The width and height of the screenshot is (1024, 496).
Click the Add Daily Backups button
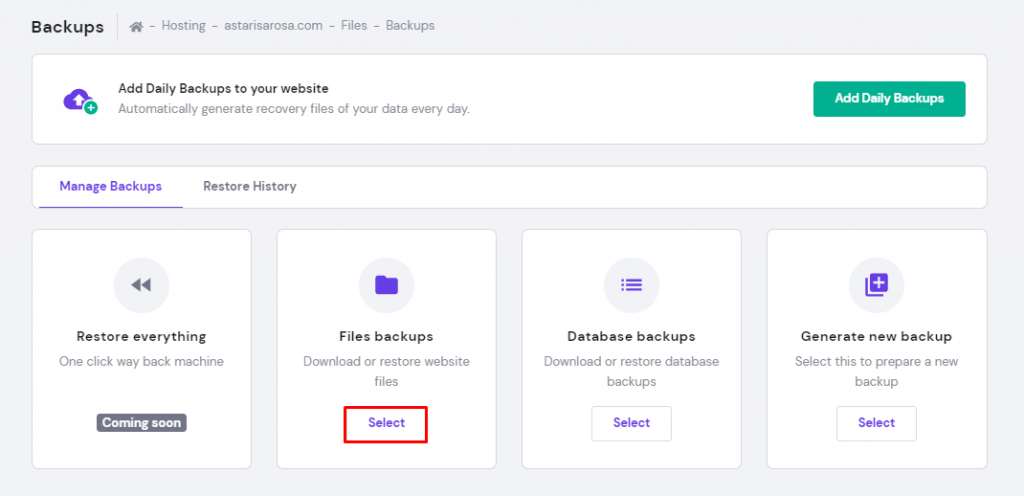point(889,99)
